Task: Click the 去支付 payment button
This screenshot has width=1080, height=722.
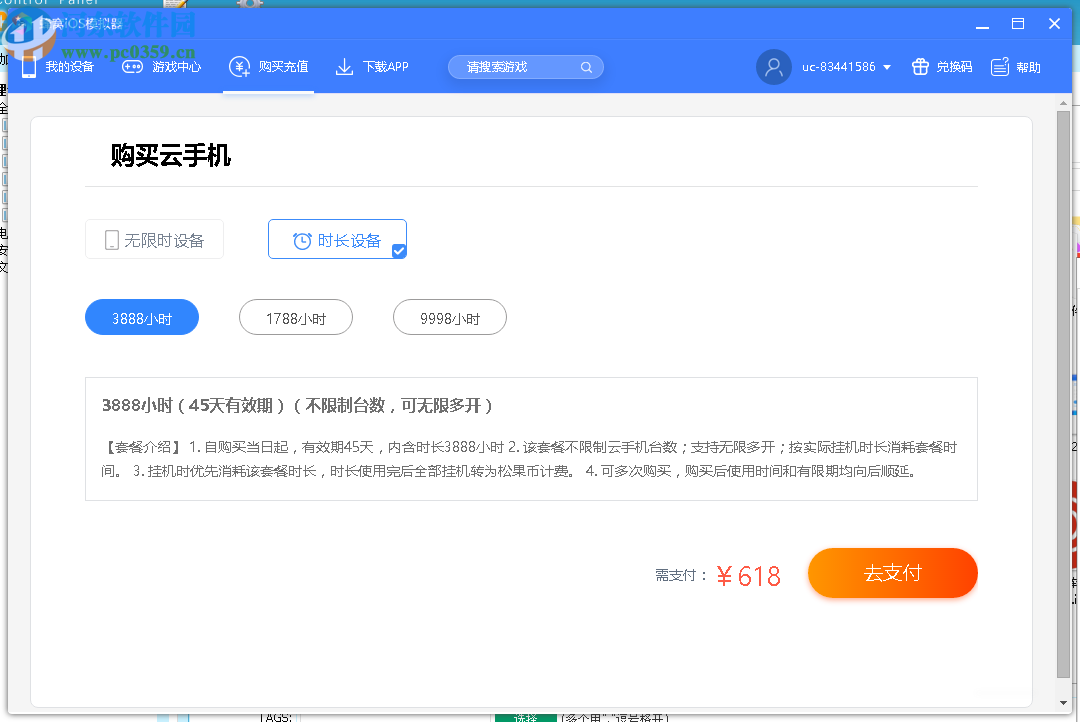Action: tap(892, 572)
